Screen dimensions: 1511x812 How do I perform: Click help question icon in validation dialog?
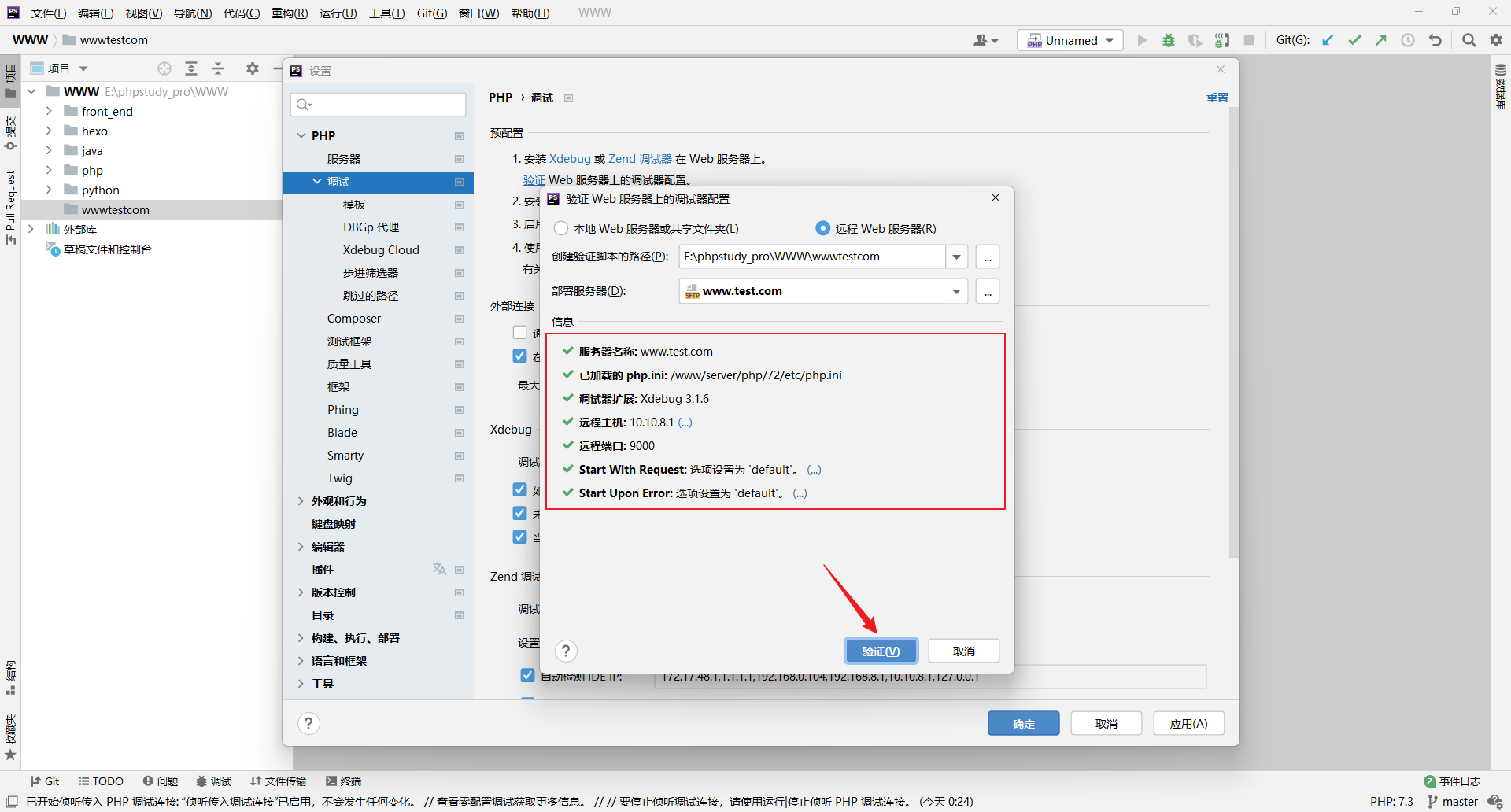(x=566, y=651)
